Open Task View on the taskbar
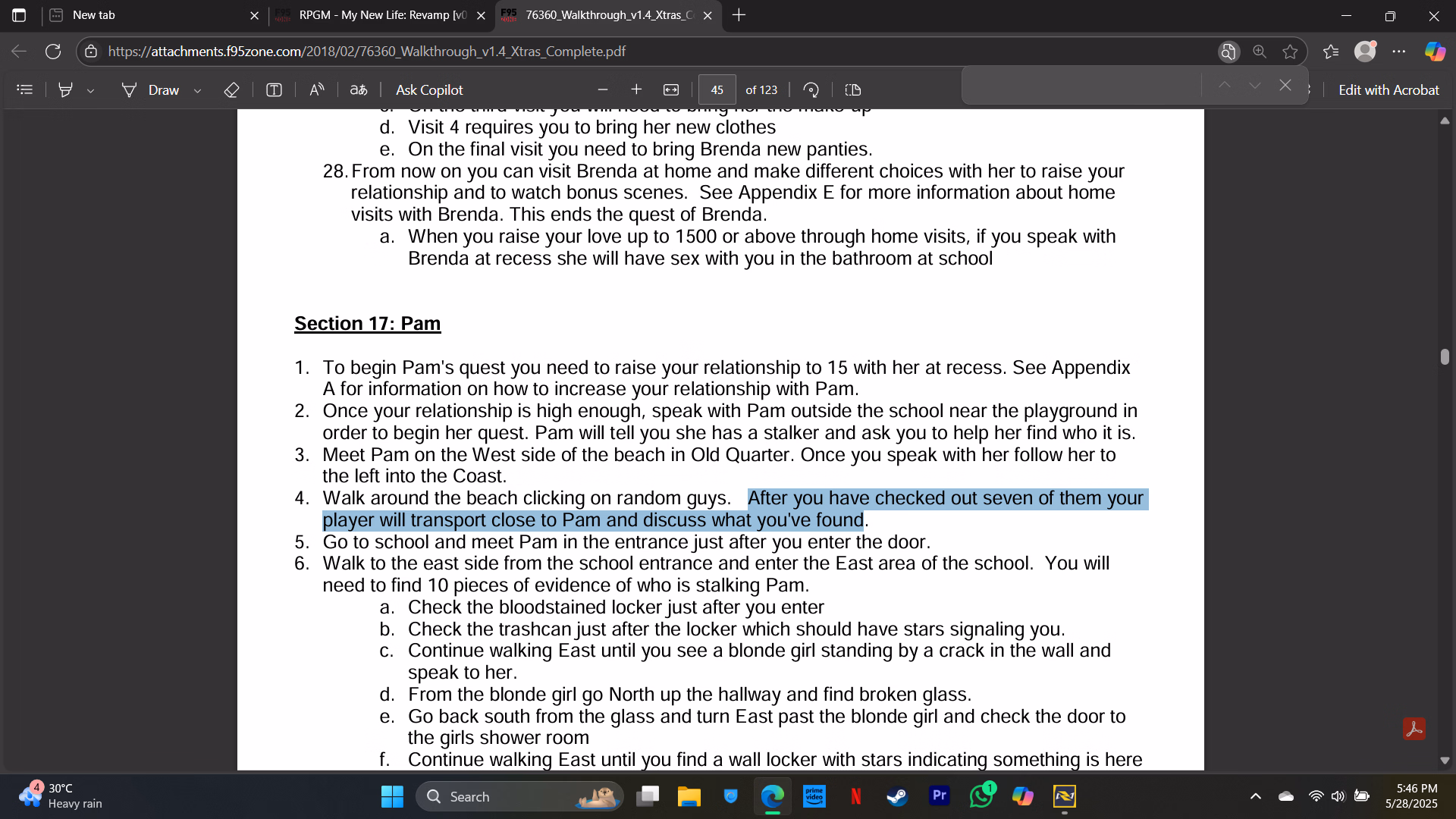Viewport: 1456px width, 819px height. pyautogui.click(x=648, y=796)
